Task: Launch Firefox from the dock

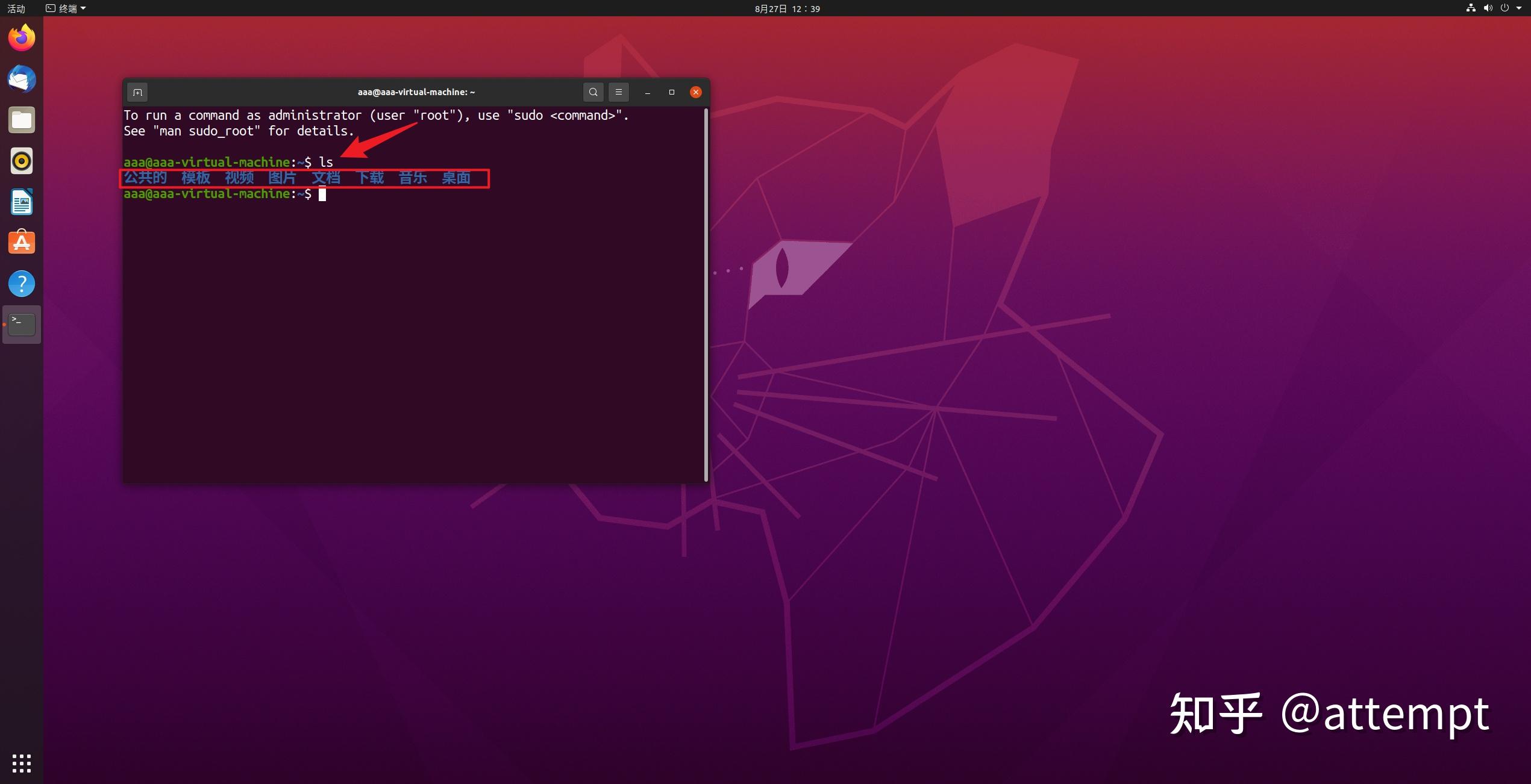Action: (x=22, y=38)
